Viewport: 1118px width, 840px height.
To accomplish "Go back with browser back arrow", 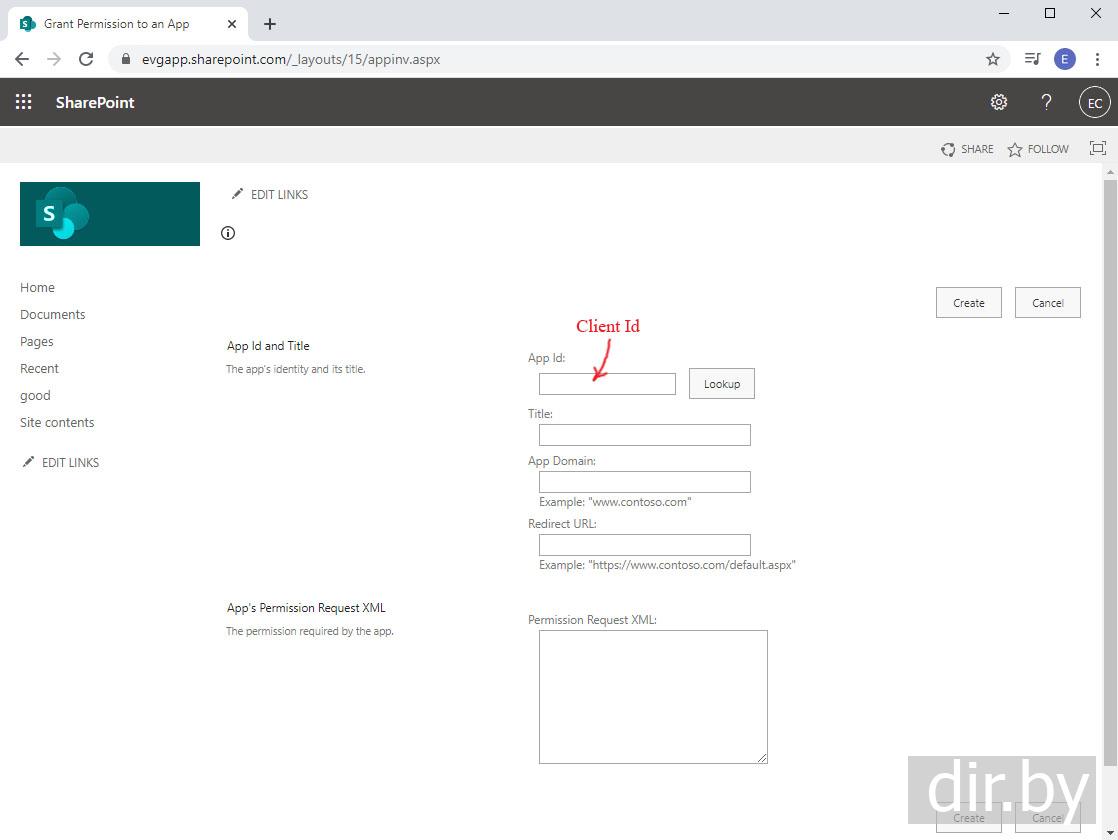I will 22,59.
